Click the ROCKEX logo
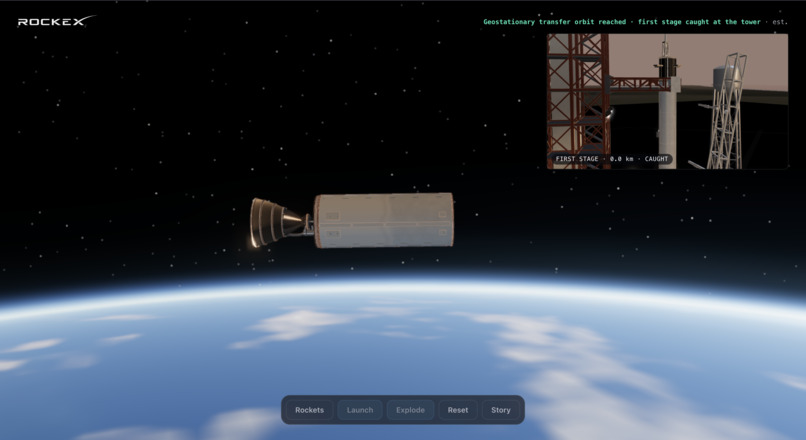Image resolution: width=806 pixels, height=440 pixels. click(x=56, y=21)
